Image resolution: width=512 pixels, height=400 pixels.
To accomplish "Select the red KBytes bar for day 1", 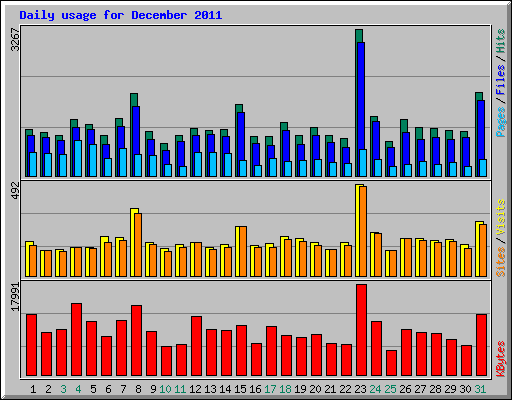I will pyautogui.click(x=31, y=345).
